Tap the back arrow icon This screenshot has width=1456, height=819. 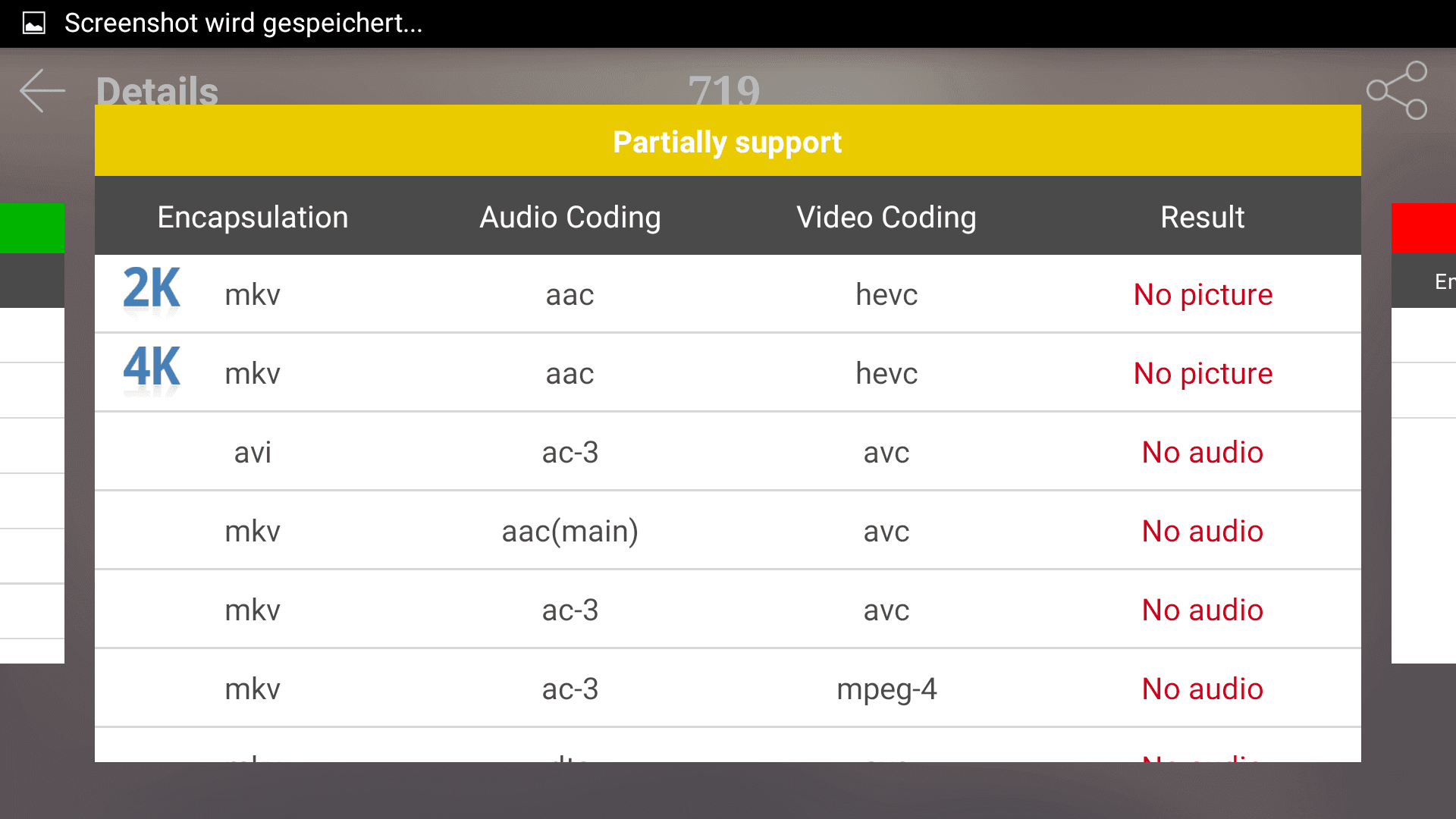(x=42, y=90)
